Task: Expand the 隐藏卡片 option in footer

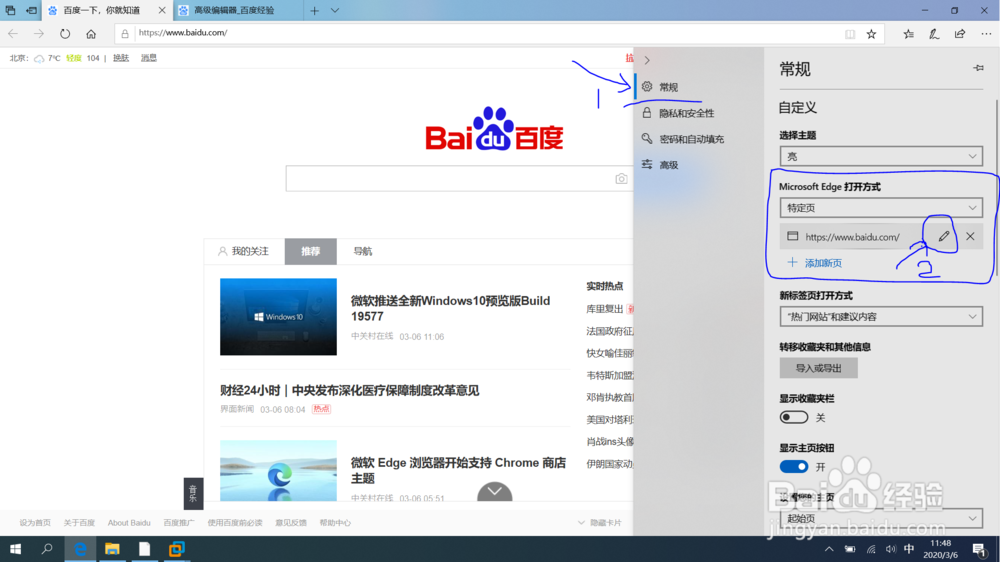Action: (599, 522)
